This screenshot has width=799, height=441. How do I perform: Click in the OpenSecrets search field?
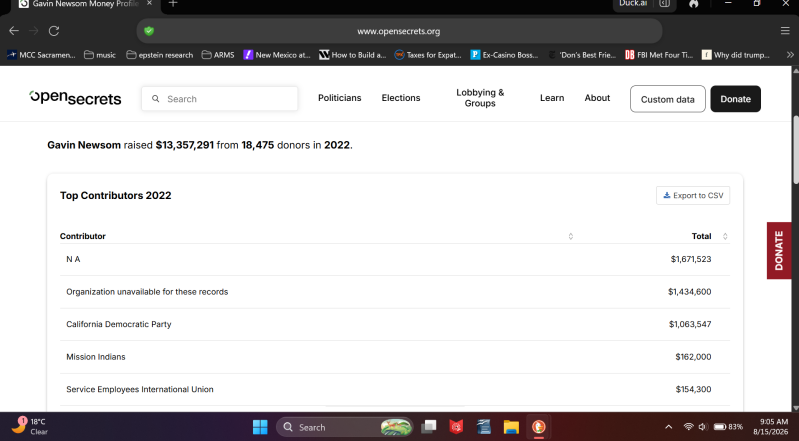click(220, 99)
